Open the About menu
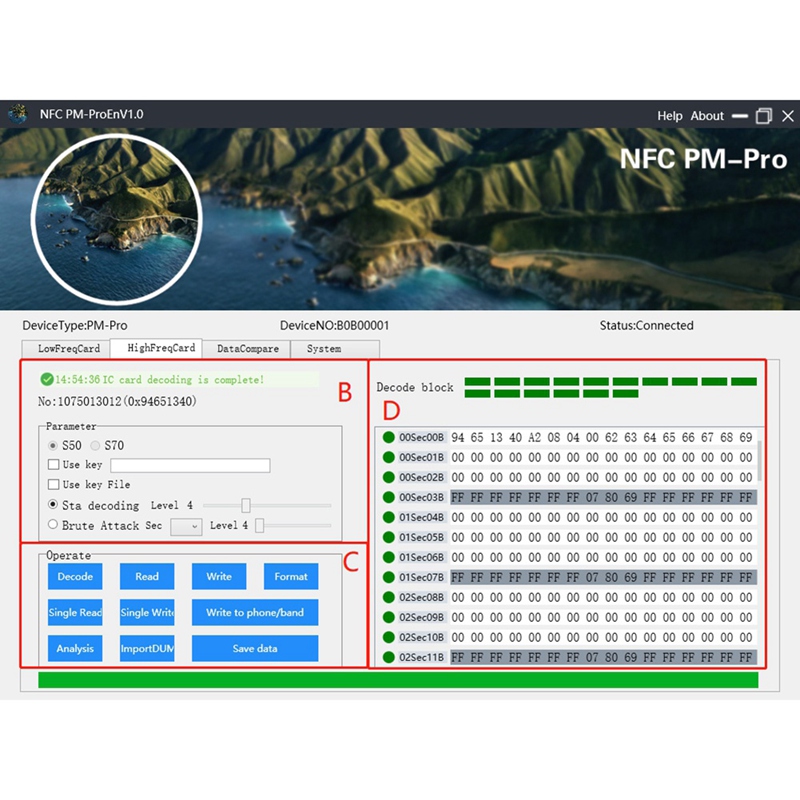Screen dimensions: 800x800 (x=707, y=116)
